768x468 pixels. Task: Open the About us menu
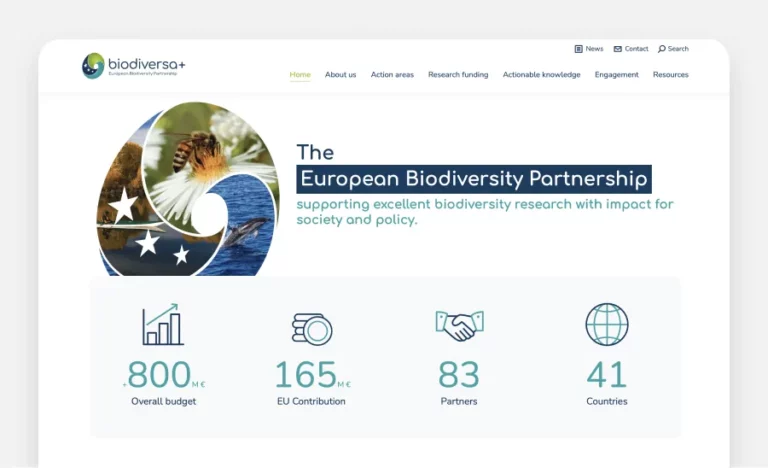point(340,75)
